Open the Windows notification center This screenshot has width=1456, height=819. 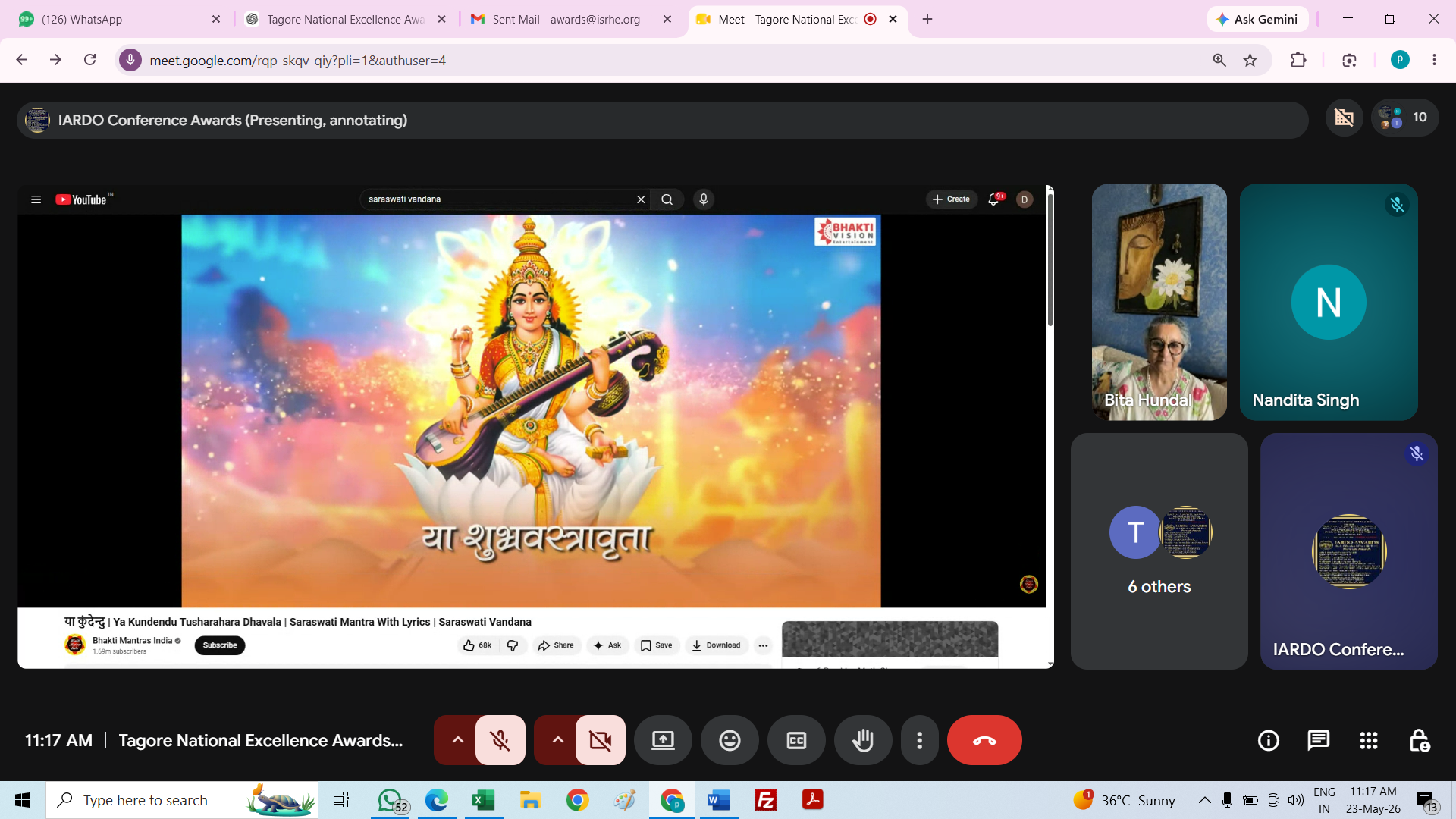[x=1428, y=801]
